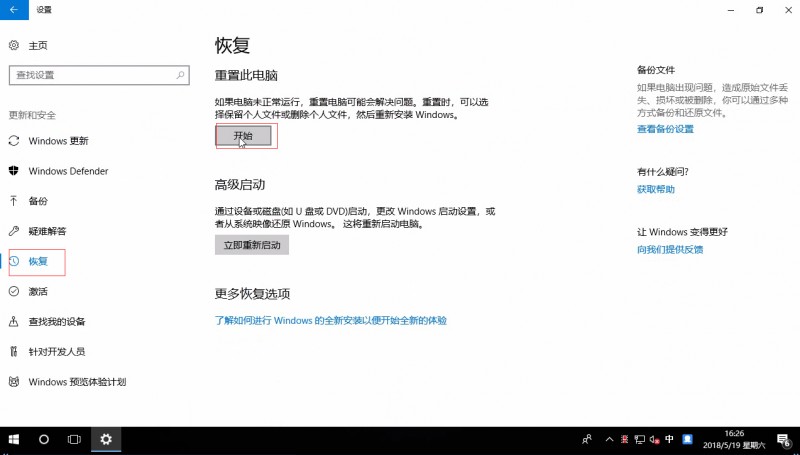Open the clock showing 16:26
Viewport: 800px width, 455px height.
734,439
